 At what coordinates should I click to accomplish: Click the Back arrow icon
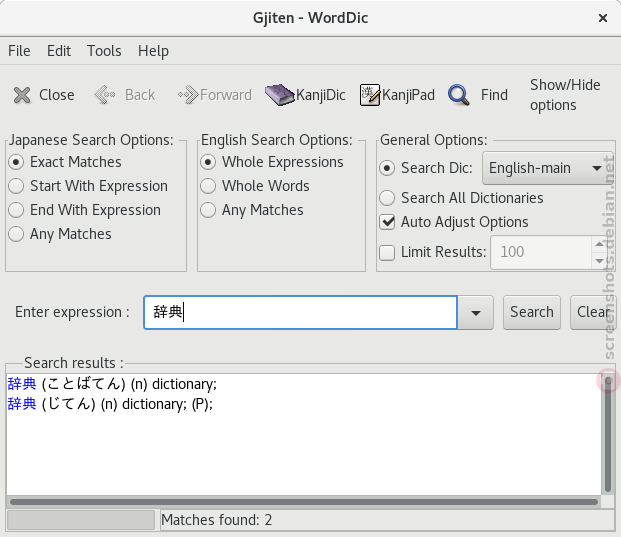point(105,95)
